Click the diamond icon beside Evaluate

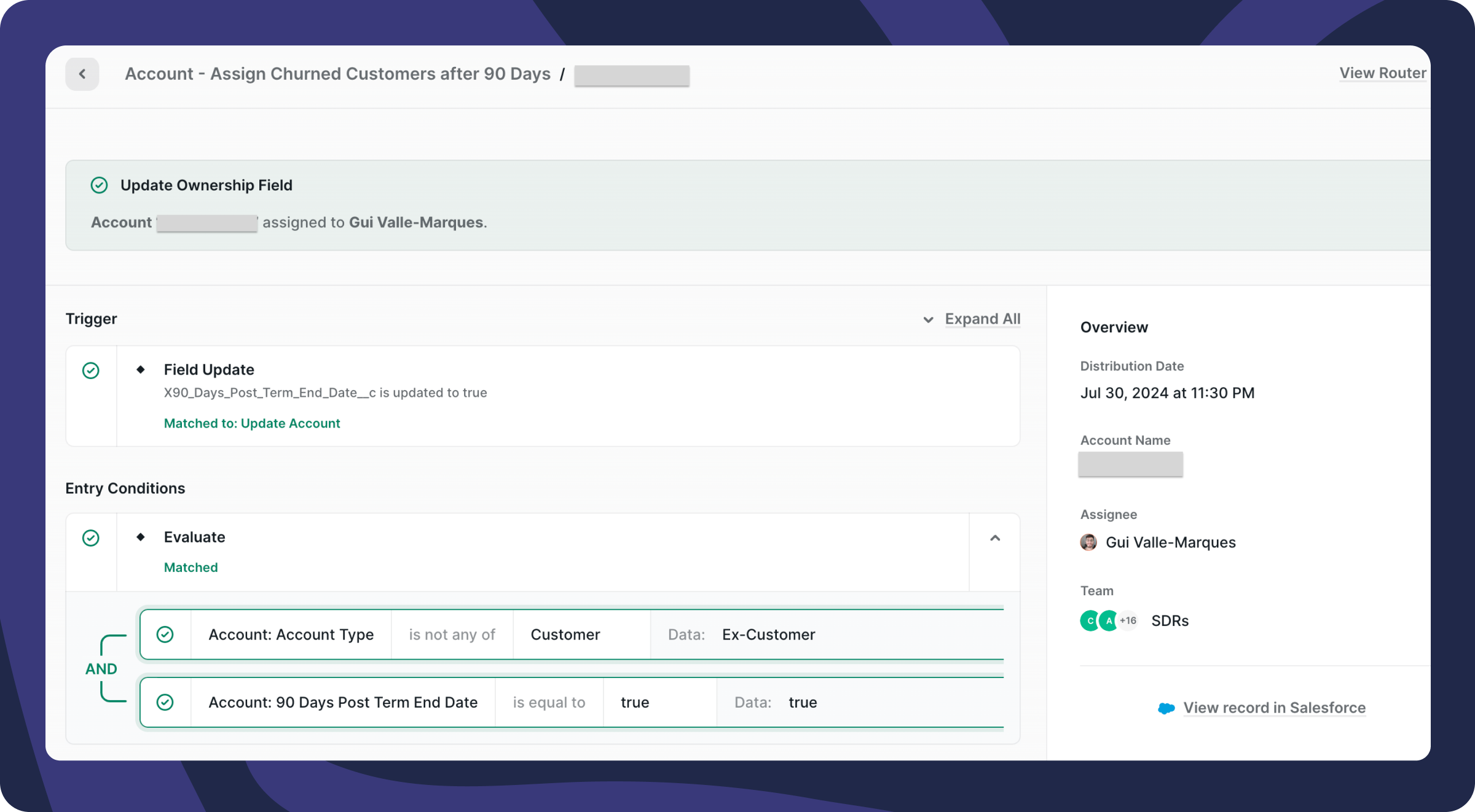[141, 537]
